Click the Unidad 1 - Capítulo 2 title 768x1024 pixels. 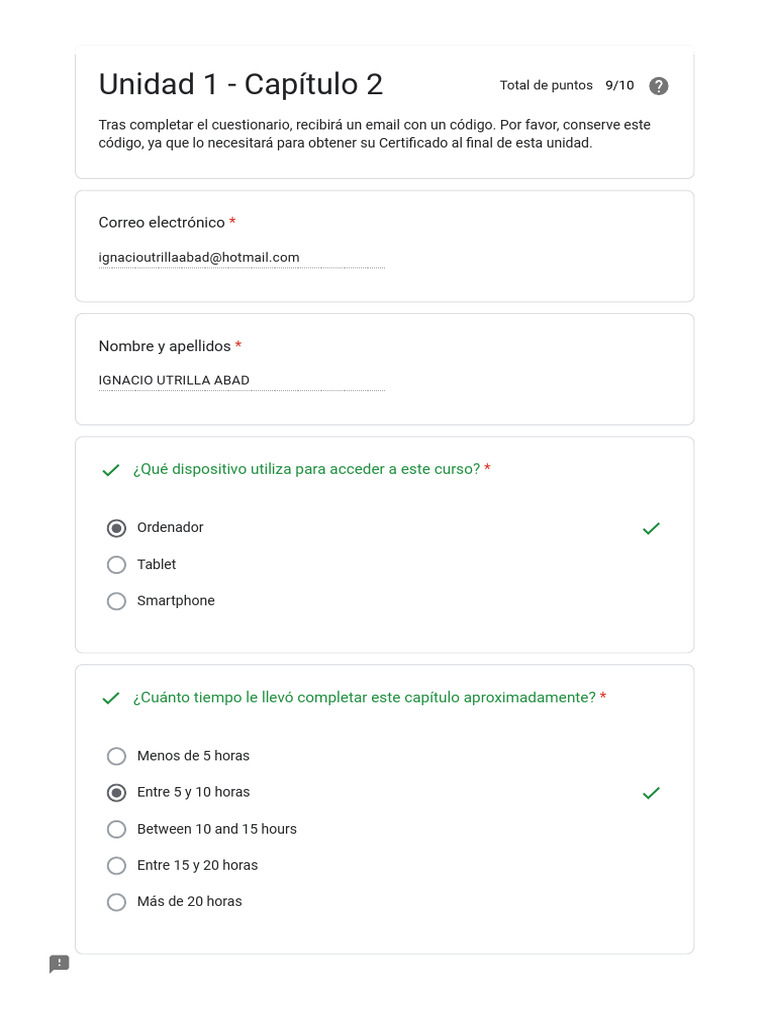(x=241, y=85)
